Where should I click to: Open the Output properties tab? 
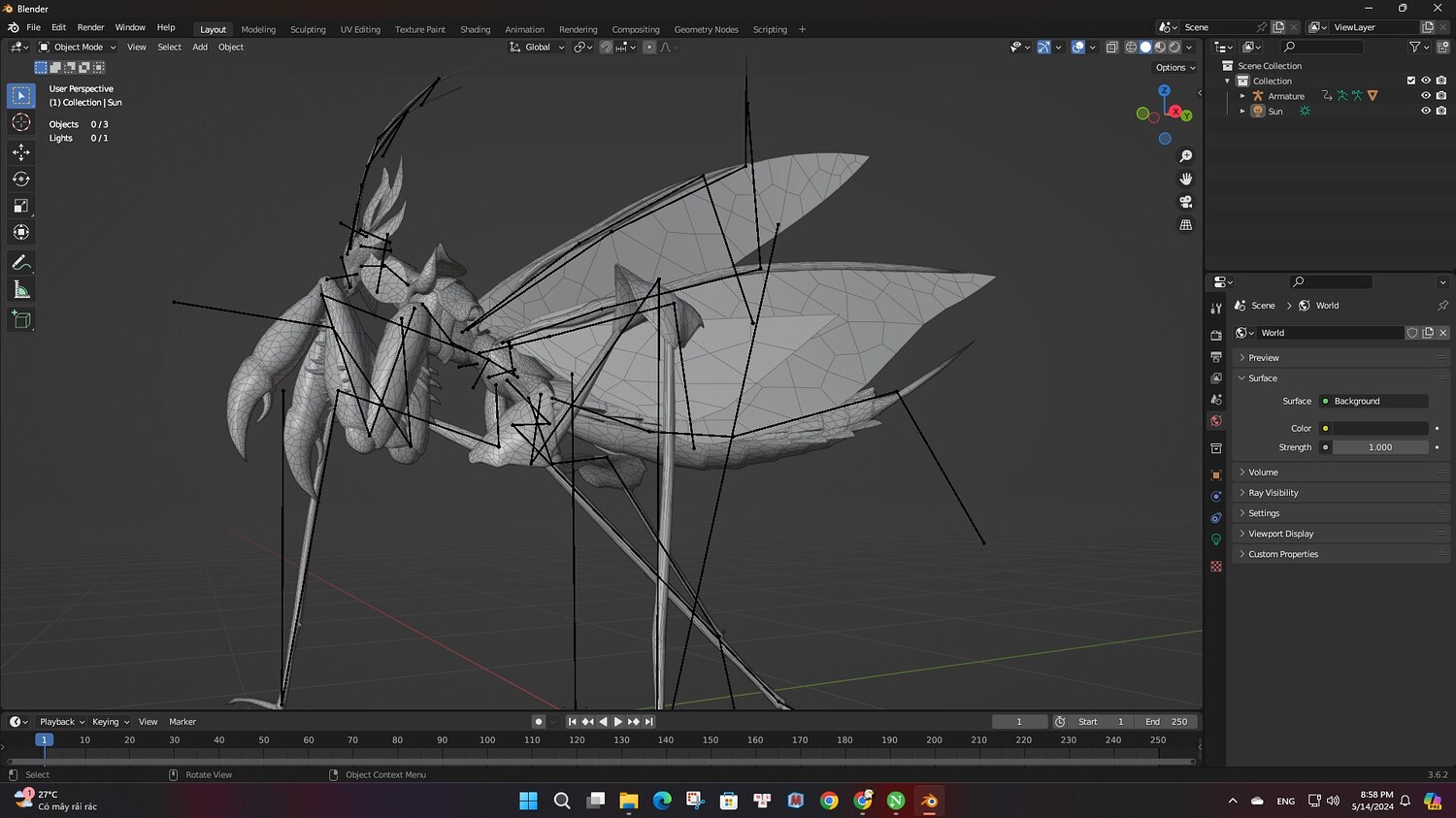[x=1216, y=357]
